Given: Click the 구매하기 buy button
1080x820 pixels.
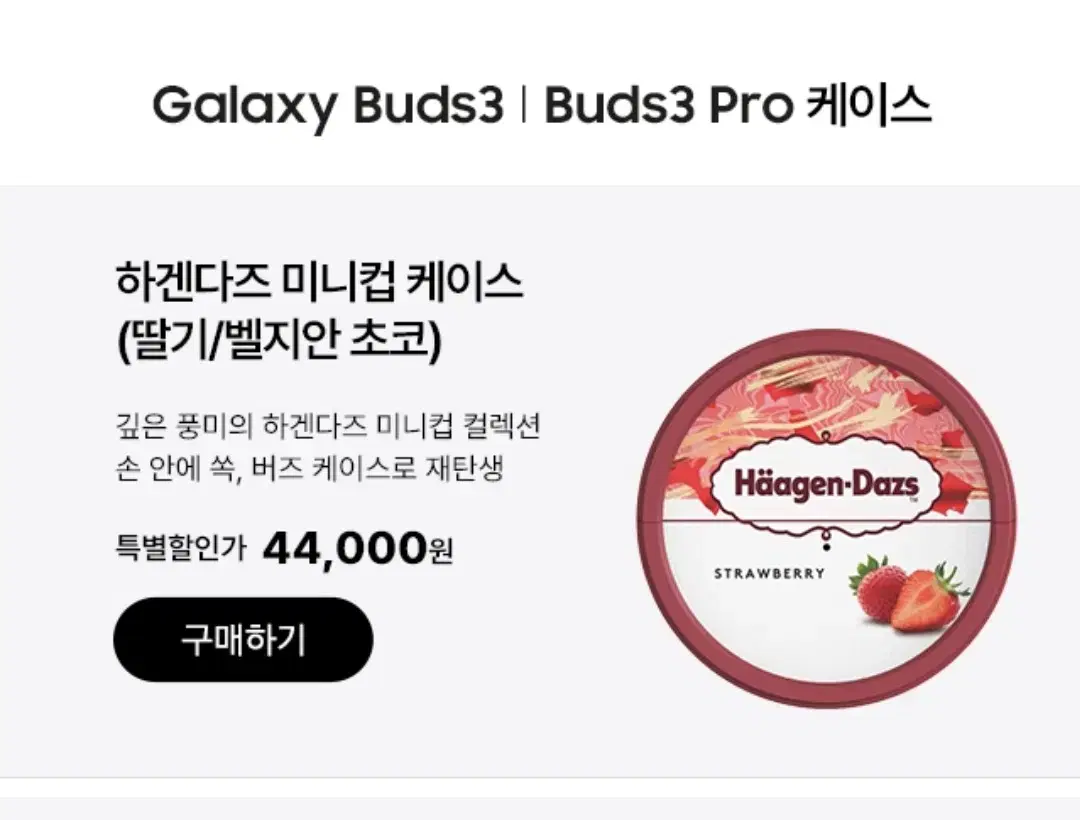Looking at the screenshot, I should [243, 640].
